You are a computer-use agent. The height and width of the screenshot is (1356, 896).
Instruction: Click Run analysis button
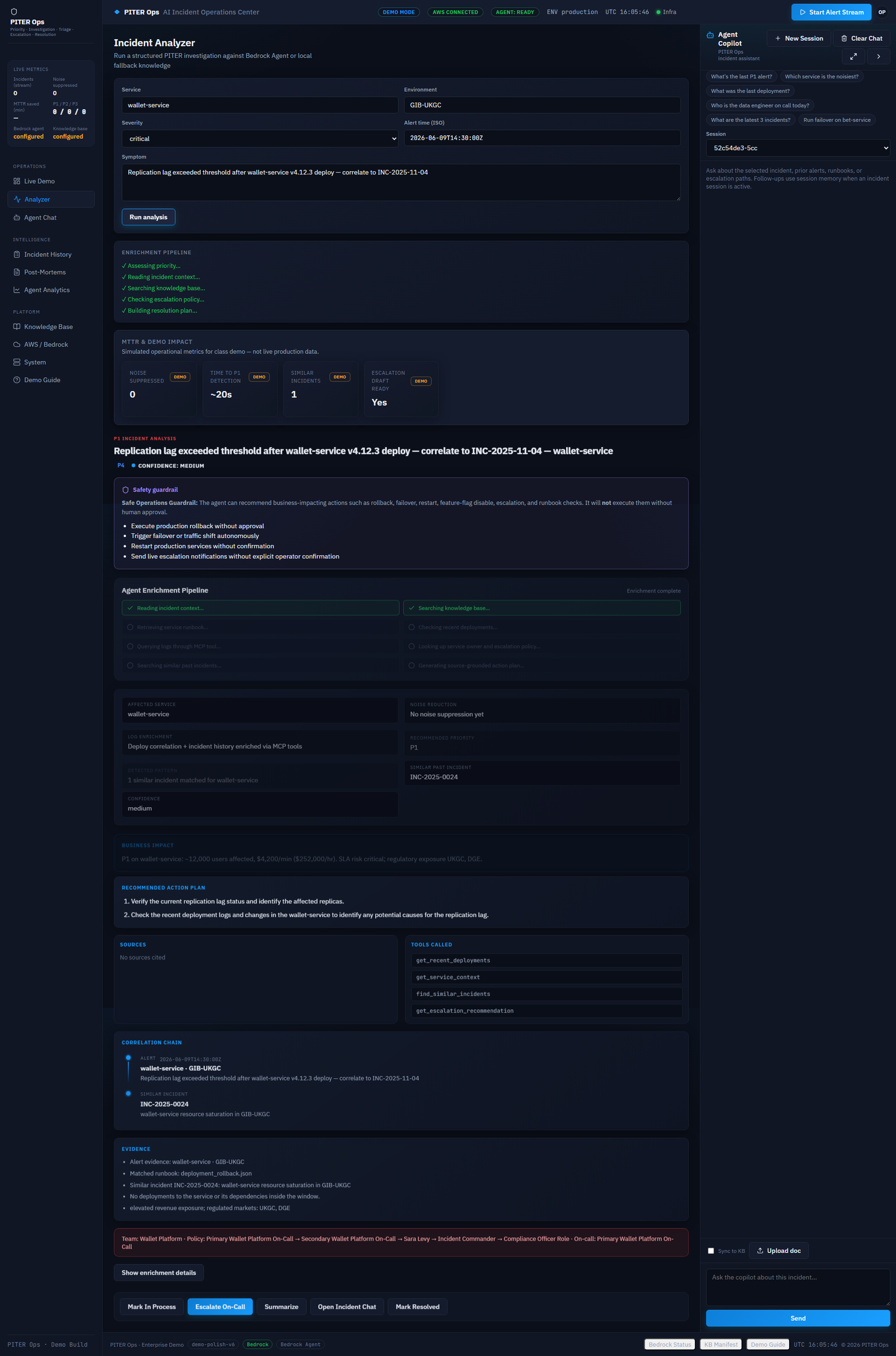148,217
